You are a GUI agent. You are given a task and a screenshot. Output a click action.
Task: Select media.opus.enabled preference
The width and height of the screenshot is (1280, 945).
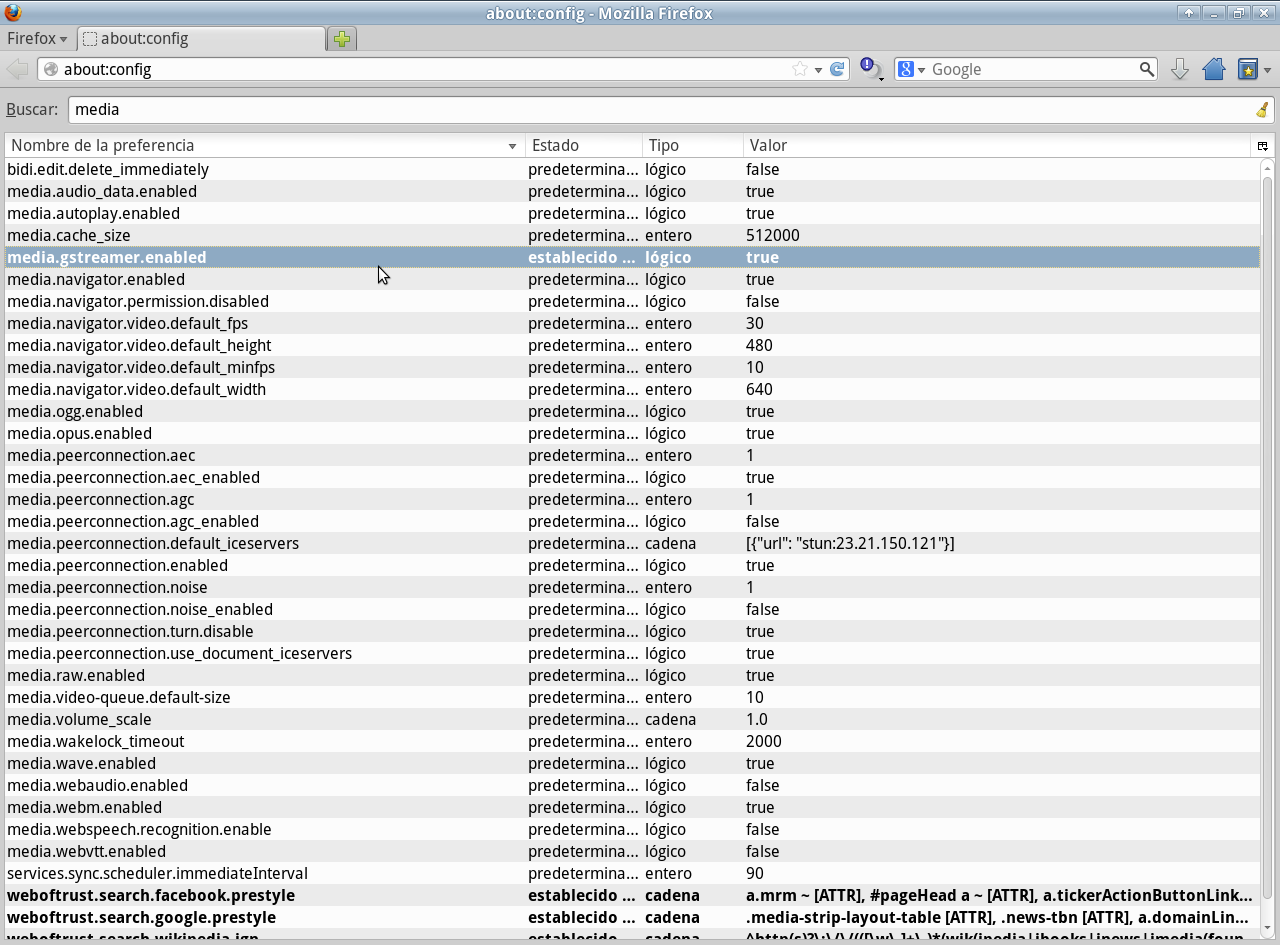tap(632, 433)
